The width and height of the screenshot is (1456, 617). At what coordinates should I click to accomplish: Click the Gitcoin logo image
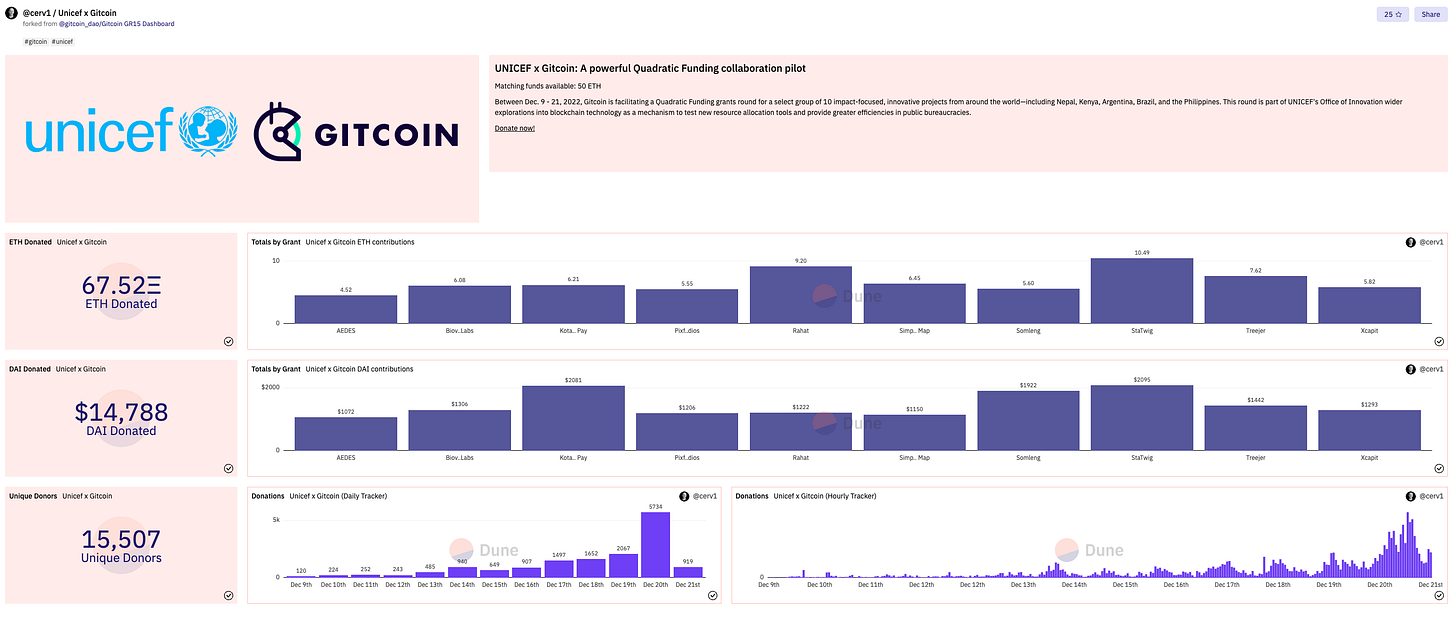pyautogui.click(x=356, y=134)
